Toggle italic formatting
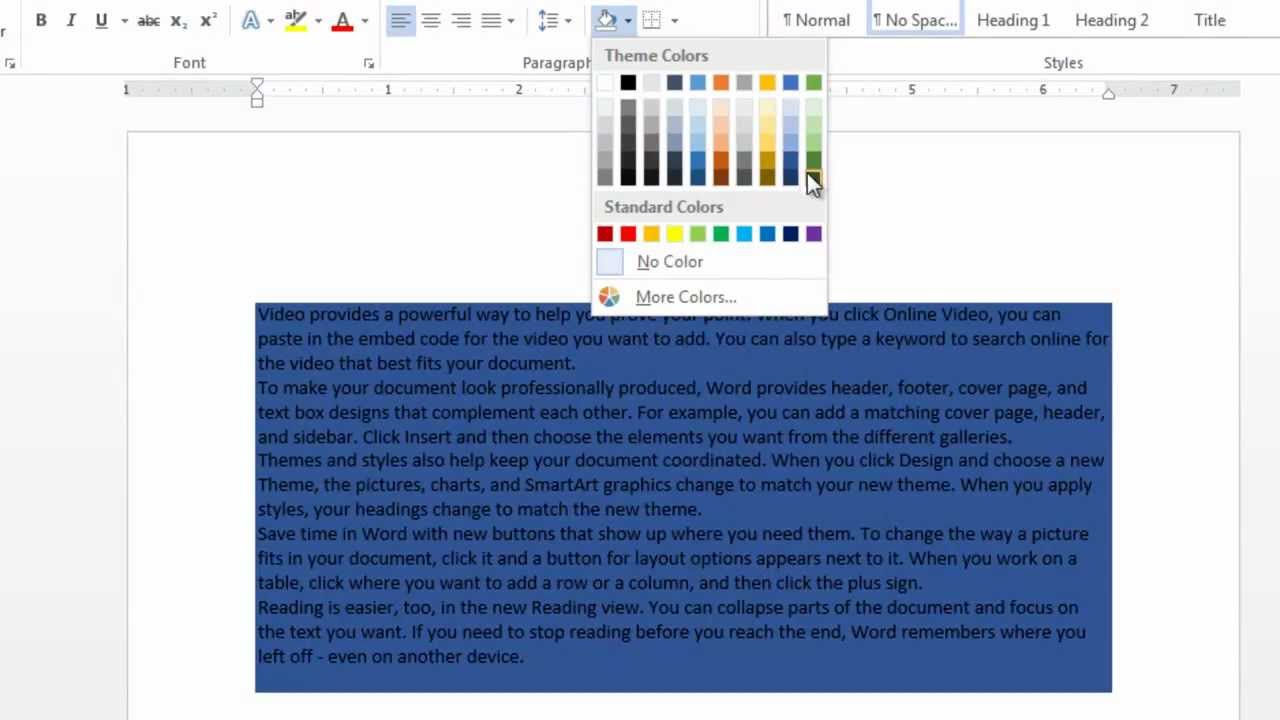The height and width of the screenshot is (720, 1280). [71, 20]
